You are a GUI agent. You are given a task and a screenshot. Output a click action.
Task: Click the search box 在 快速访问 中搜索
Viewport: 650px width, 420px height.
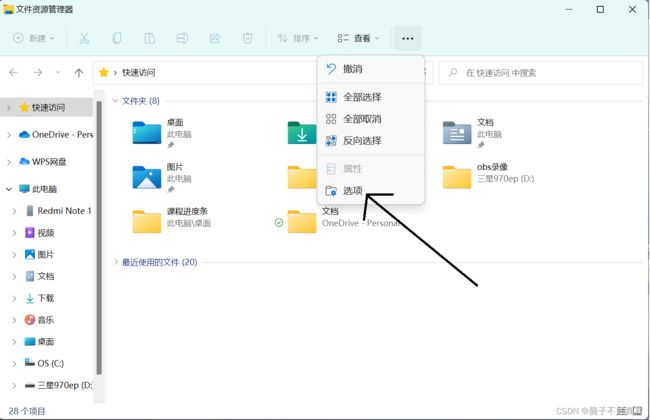(541, 73)
